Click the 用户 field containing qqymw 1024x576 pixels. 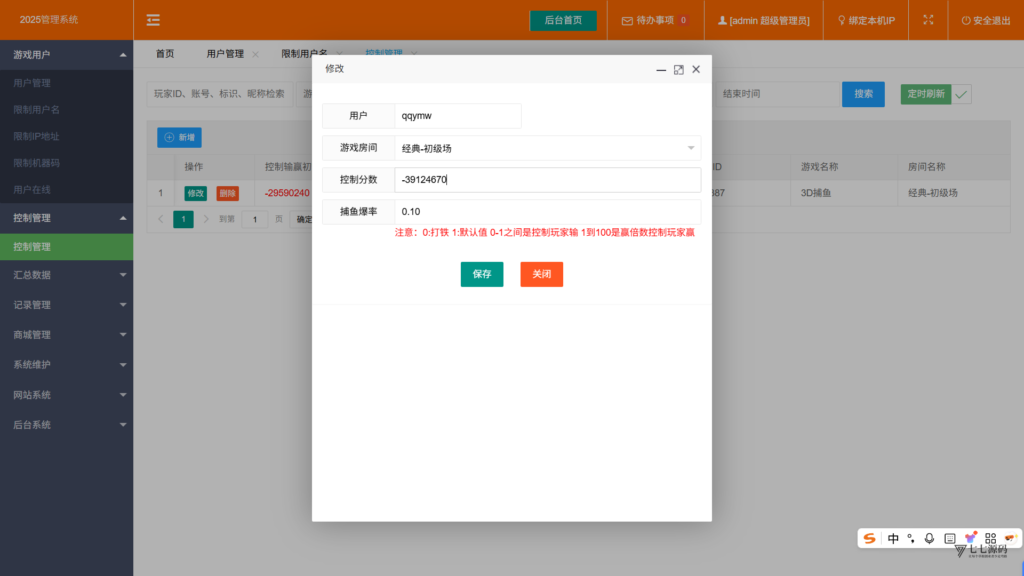click(458, 116)
